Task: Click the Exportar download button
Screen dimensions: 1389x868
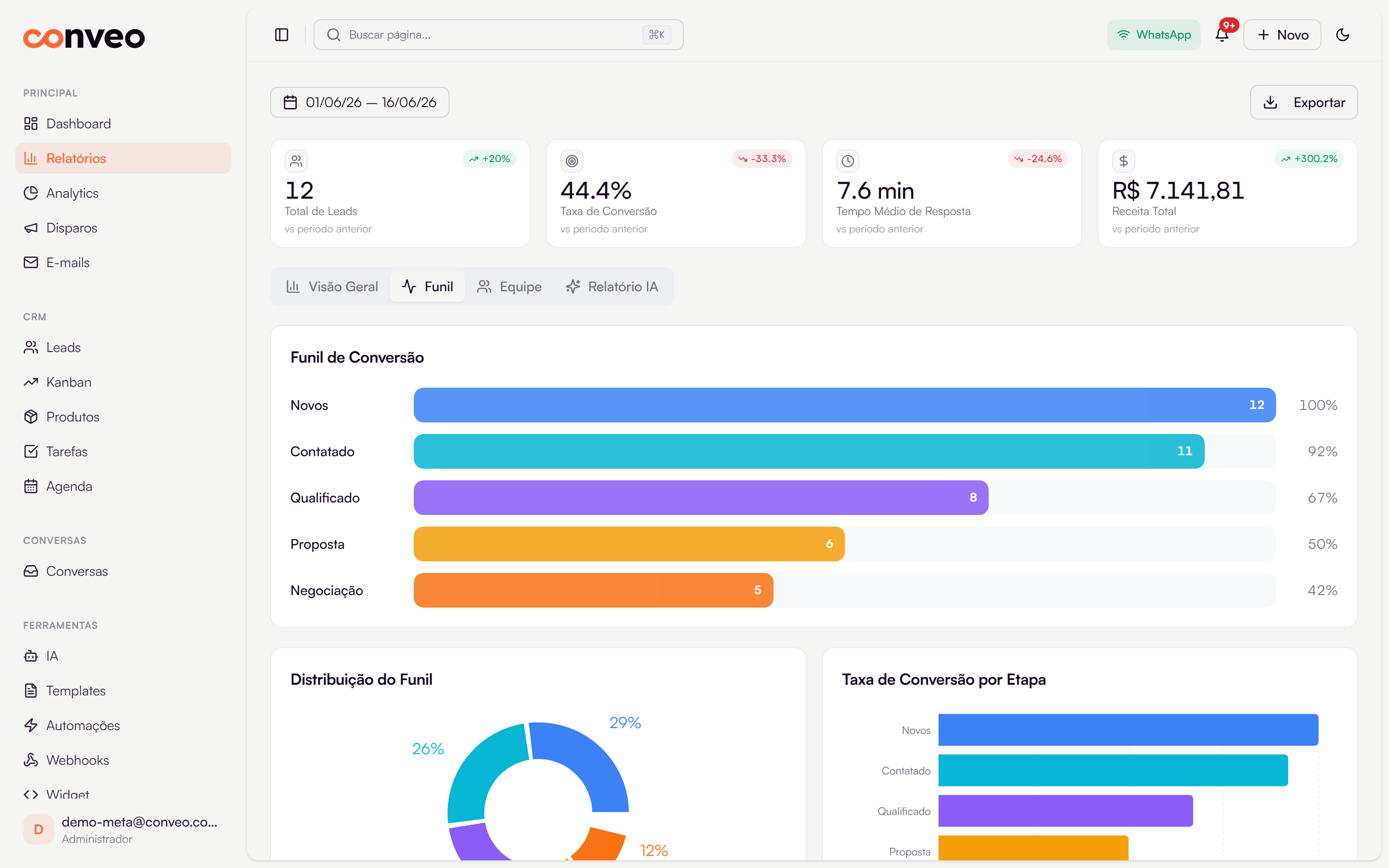Action: (x=1304, y=102)
